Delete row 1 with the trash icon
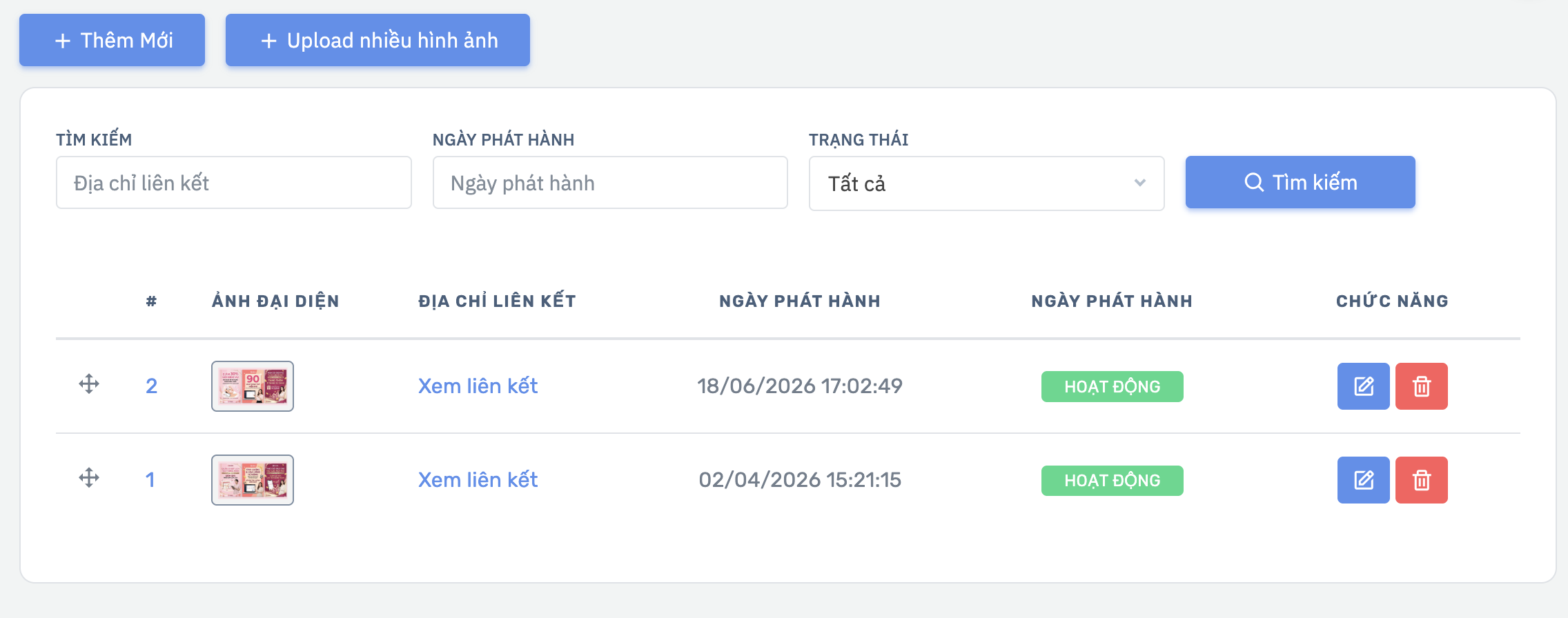 [1421, 480]
